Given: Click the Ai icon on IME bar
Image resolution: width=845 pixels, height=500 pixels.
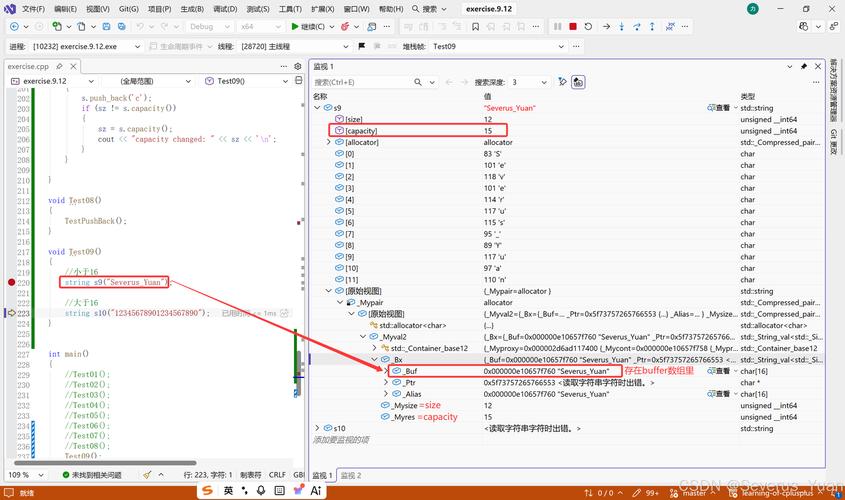Looking at the screenshot, I should (x=316, y=490).
